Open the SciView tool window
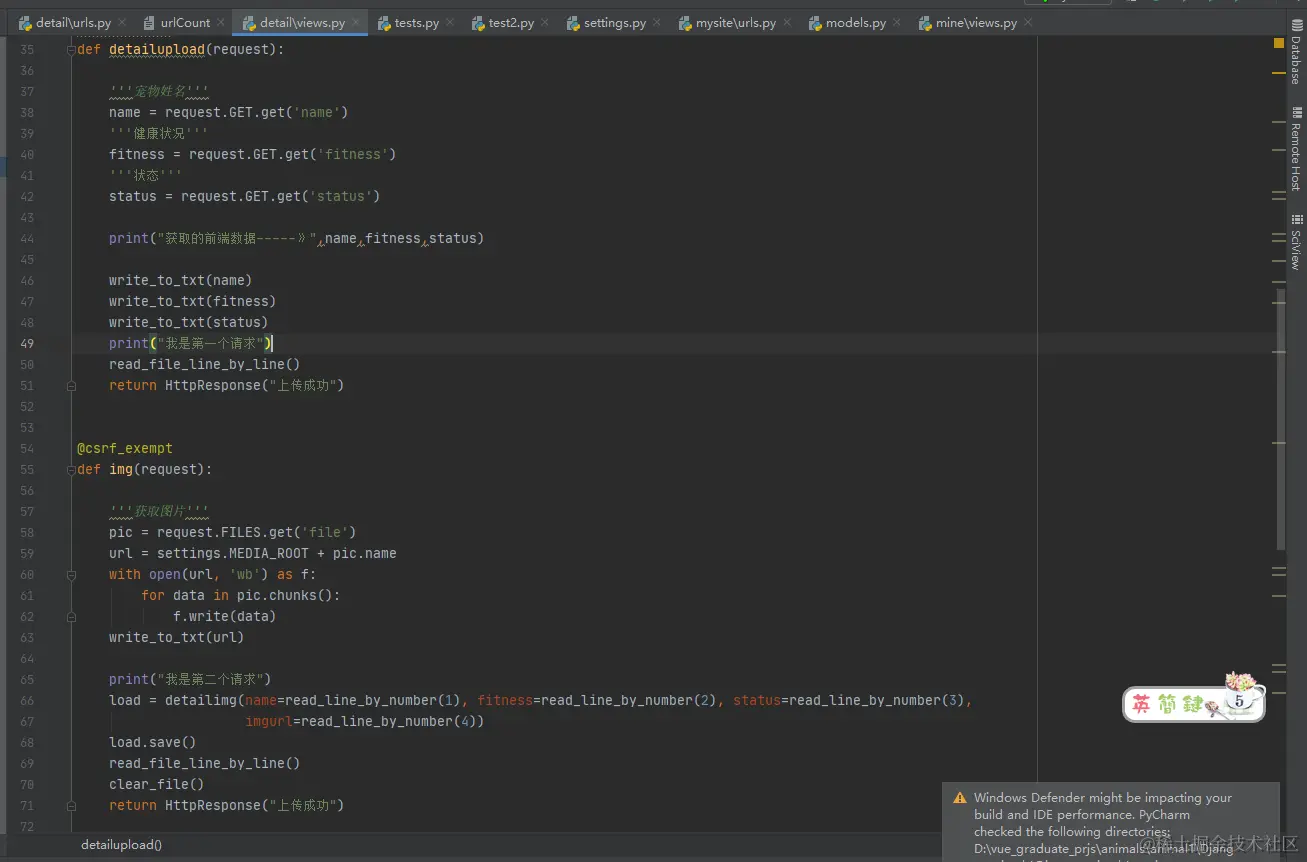This screenshot has height=862, width=1307. [1296, 241]
